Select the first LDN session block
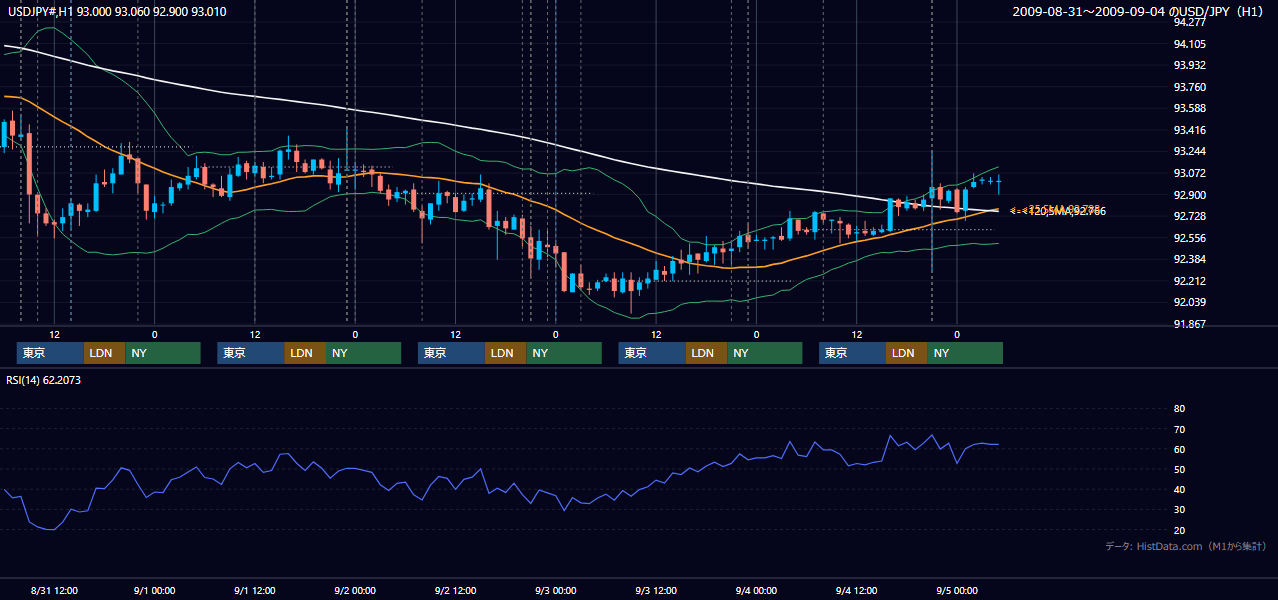This screenshot has width=1278, height=600. coord(104,353)
